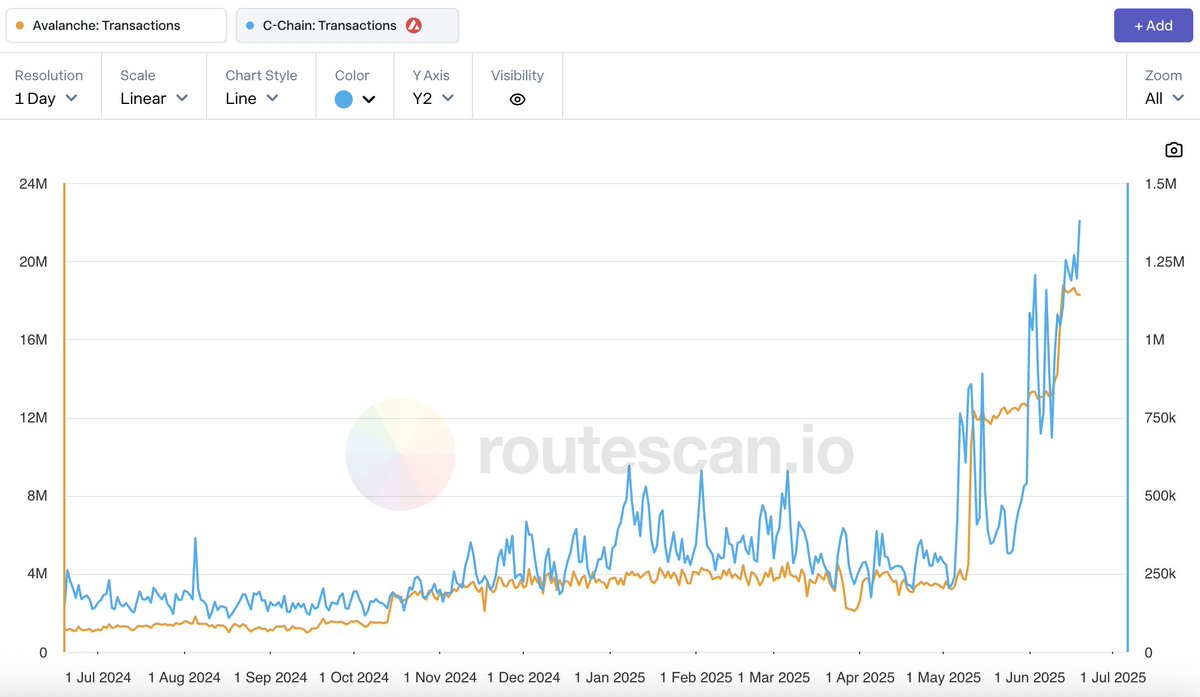1200x697 pixels.
Task: Click the + Add button
Action: point(1153,25)
